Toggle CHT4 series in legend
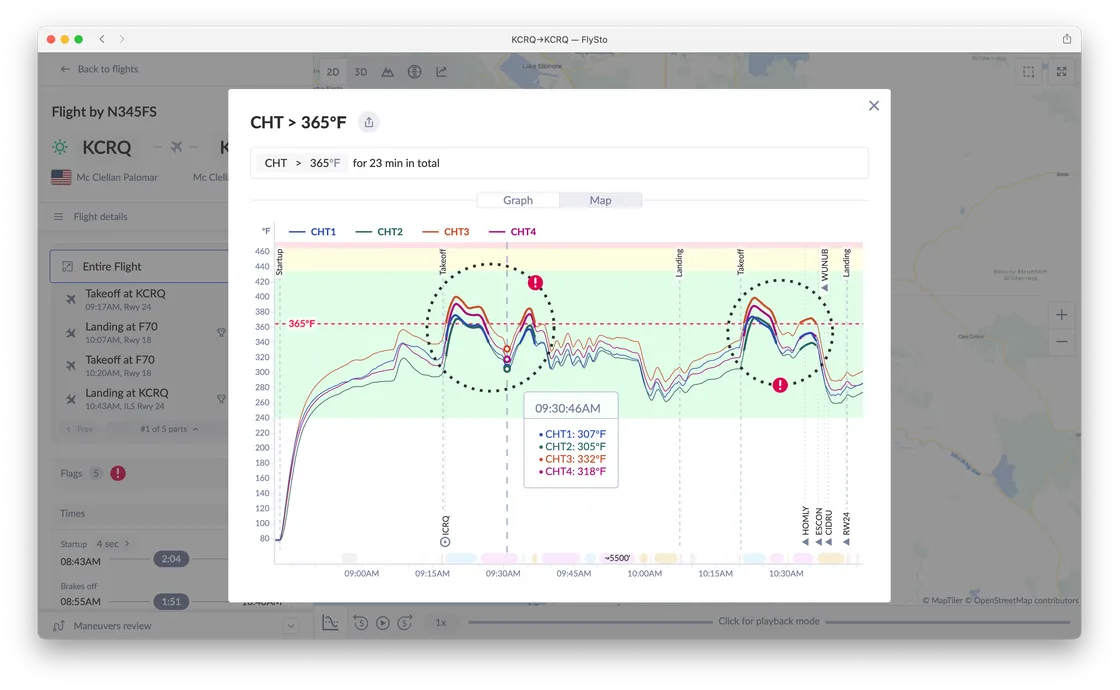Image resolution: width=1120 pixels, height=690 pixels. [x=512, y=231]
